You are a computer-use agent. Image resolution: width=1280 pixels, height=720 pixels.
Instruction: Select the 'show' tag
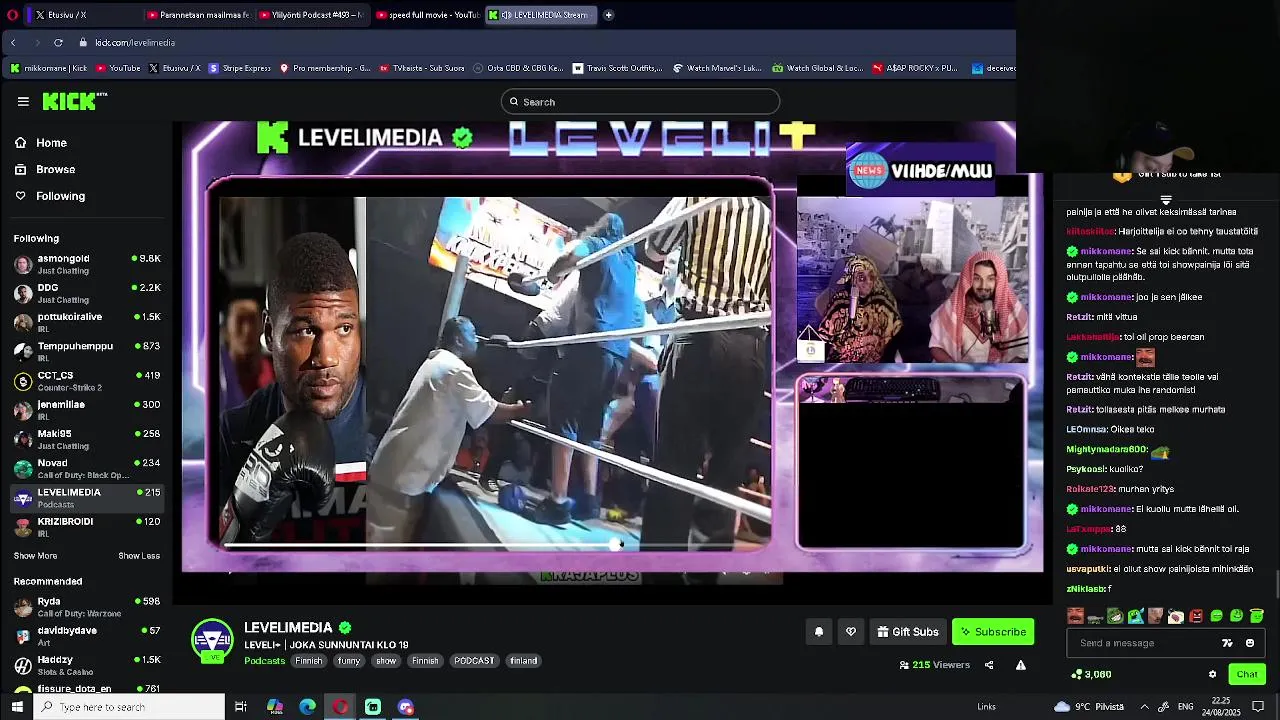pyautogui.click(x=386, y=661)
